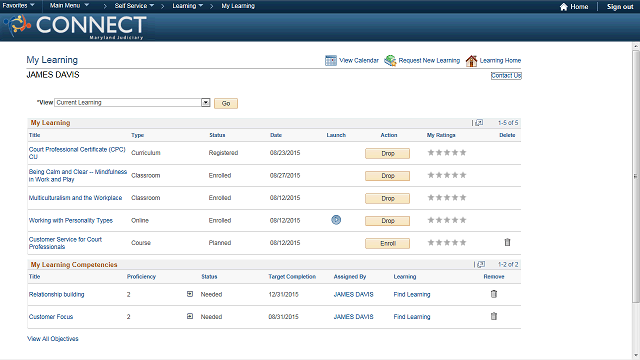This screenshot has width=640, height=360.
Task: Click the Request New Learning icon
Action: (x=390, y=60)
